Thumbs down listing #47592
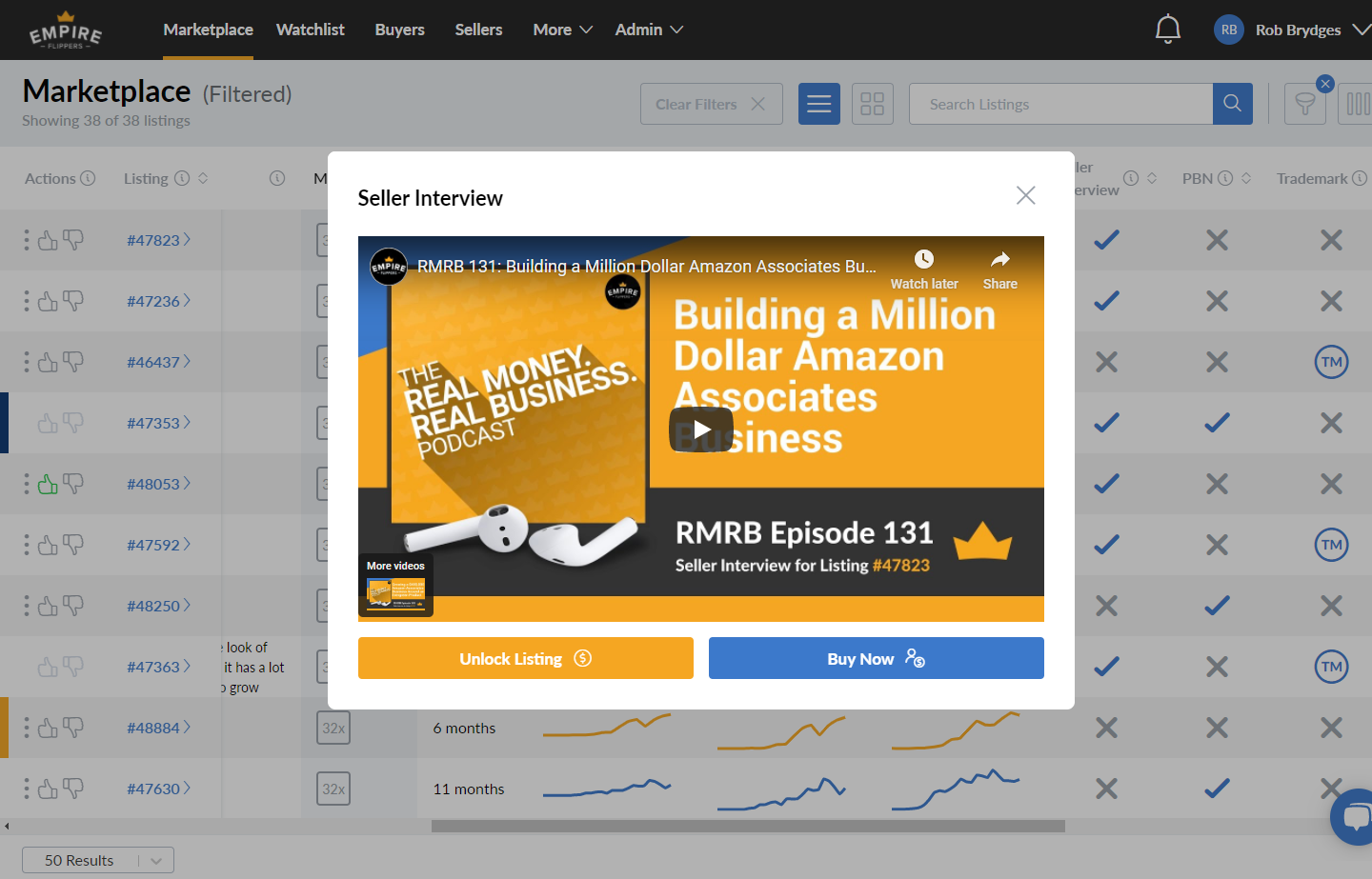This screenshot has width=1372, height=879. tap(73, 545)
